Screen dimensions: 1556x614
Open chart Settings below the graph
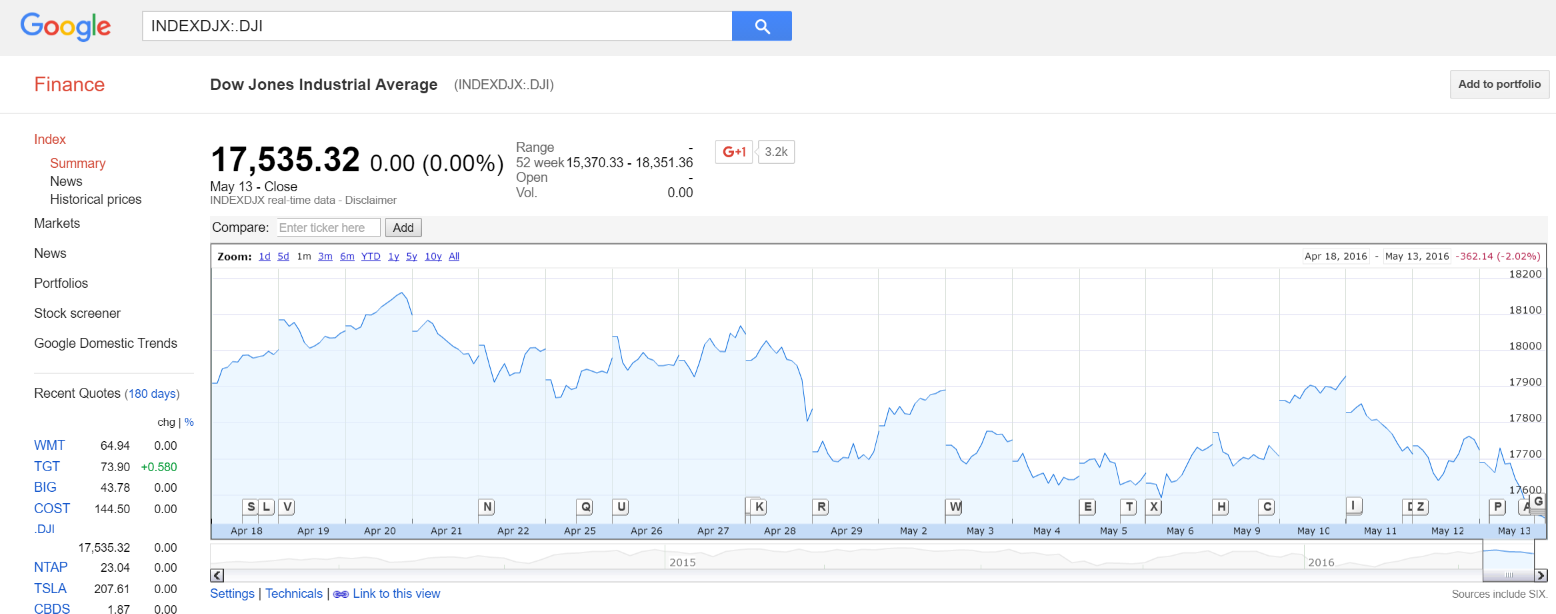[232, 594]
